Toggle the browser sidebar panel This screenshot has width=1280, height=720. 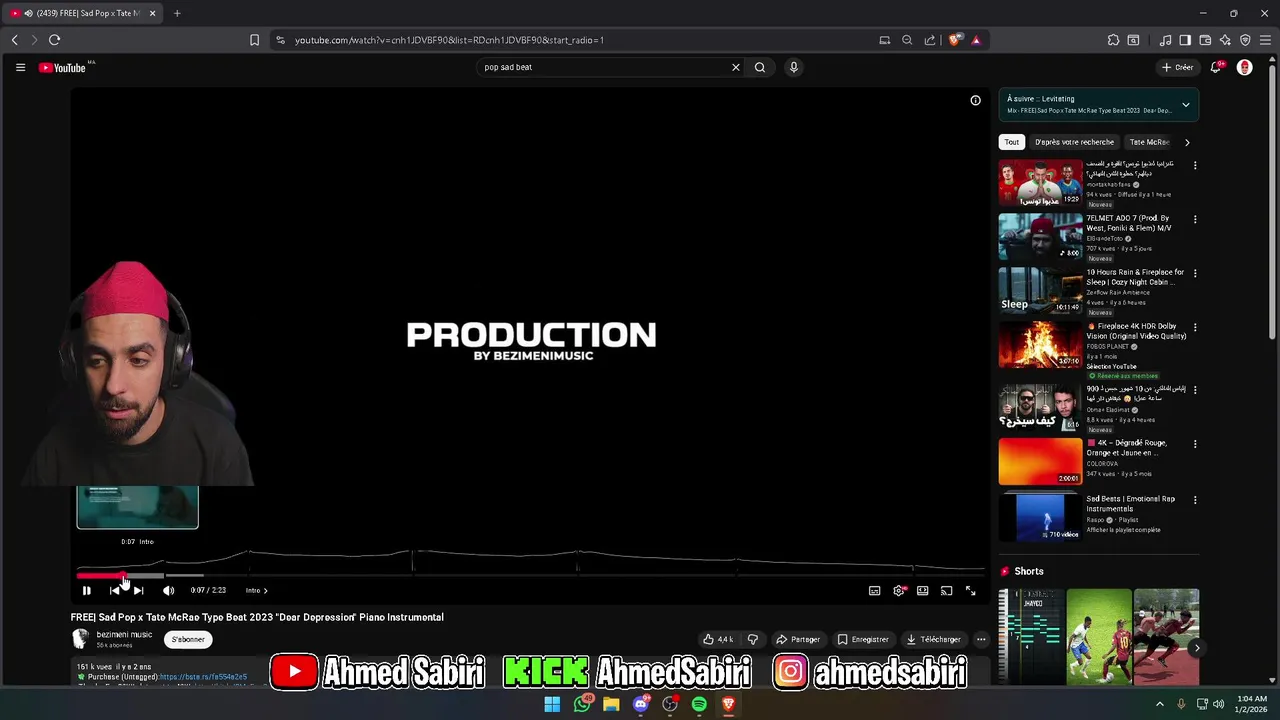(x=1185, y=40)
